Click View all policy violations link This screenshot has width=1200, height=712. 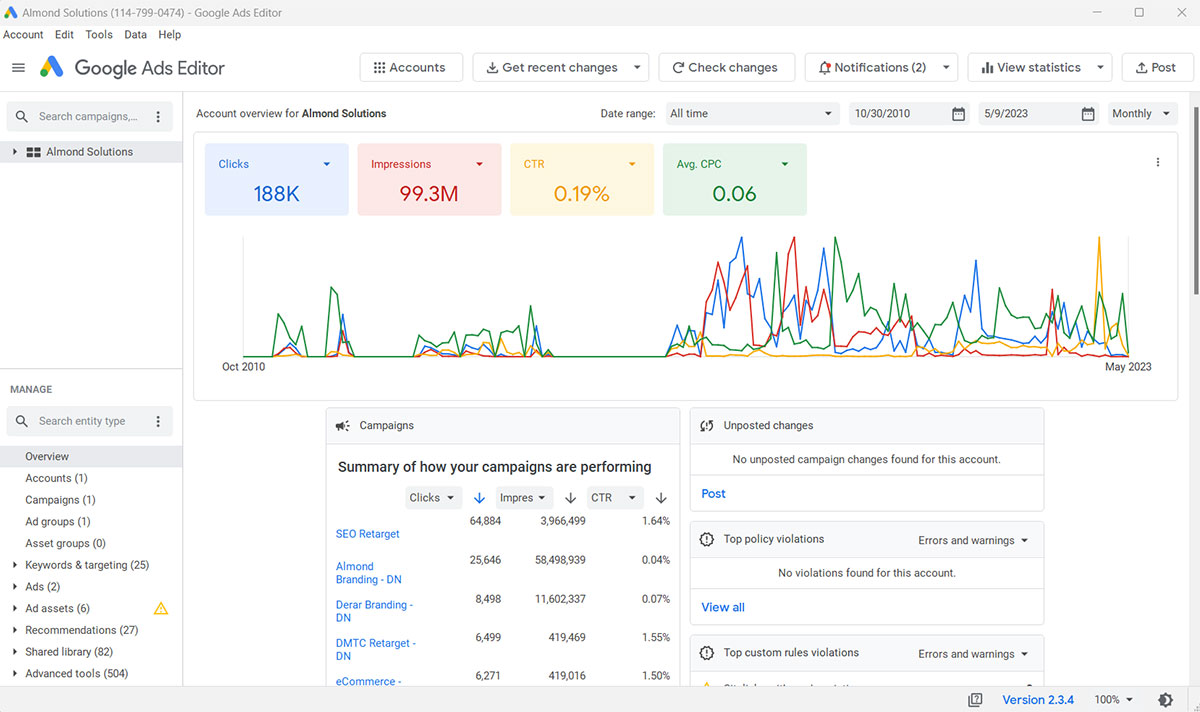[723, 607]
